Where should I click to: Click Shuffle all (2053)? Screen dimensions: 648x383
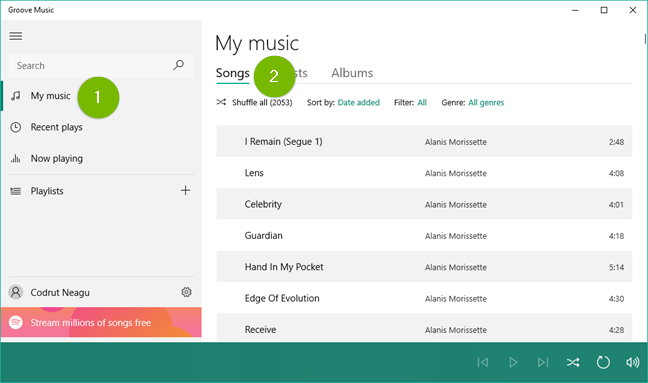click(x=262, y=102)
